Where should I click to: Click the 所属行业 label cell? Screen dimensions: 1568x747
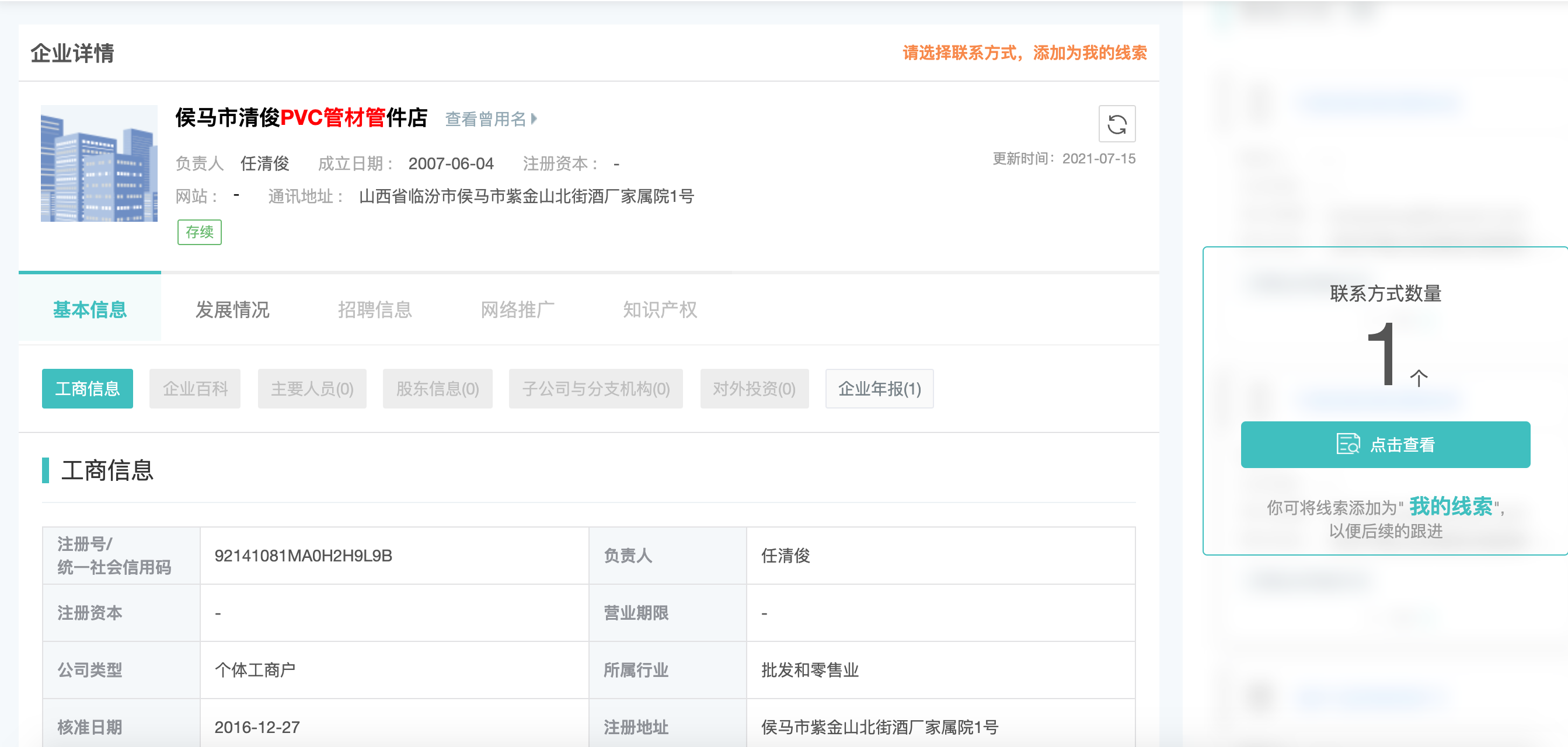click(x=668, y=671)
